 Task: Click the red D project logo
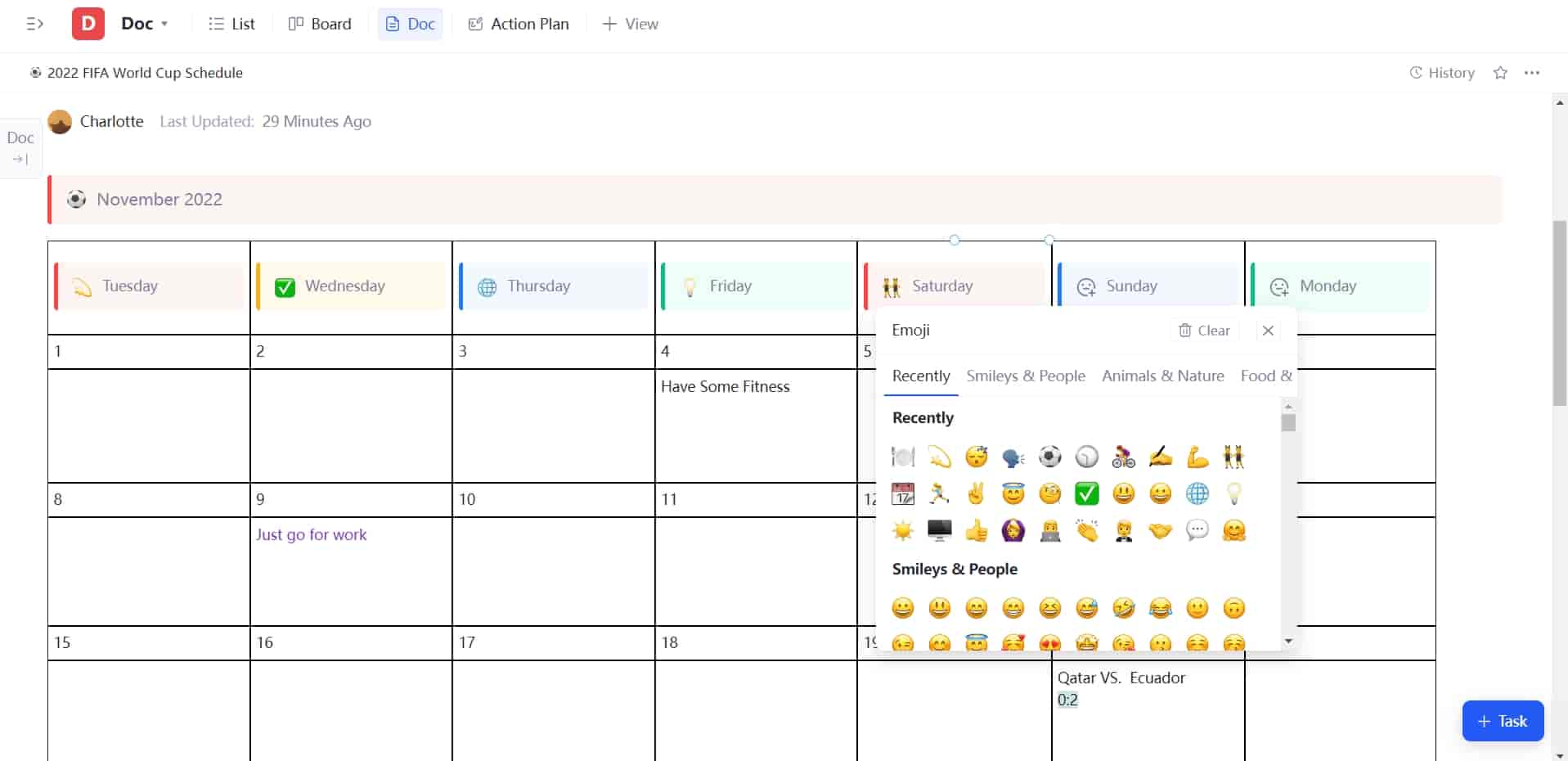coord(88,24)
